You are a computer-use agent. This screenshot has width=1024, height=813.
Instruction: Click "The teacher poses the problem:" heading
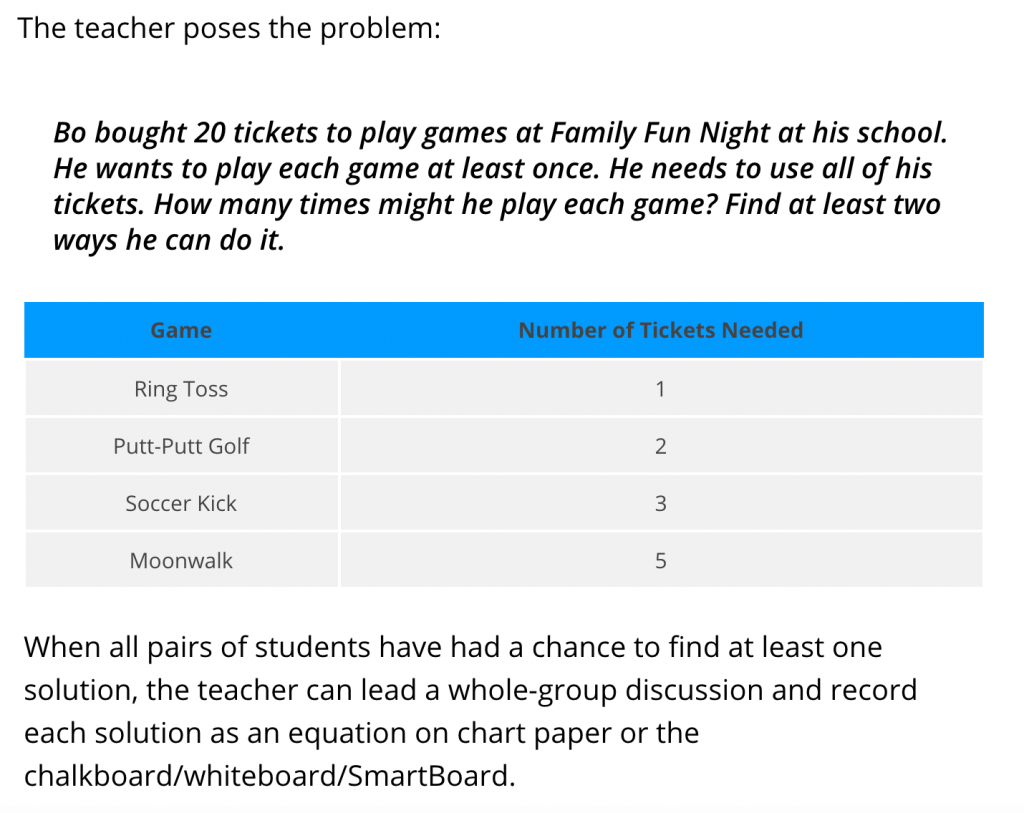click(x=229, y=28)
